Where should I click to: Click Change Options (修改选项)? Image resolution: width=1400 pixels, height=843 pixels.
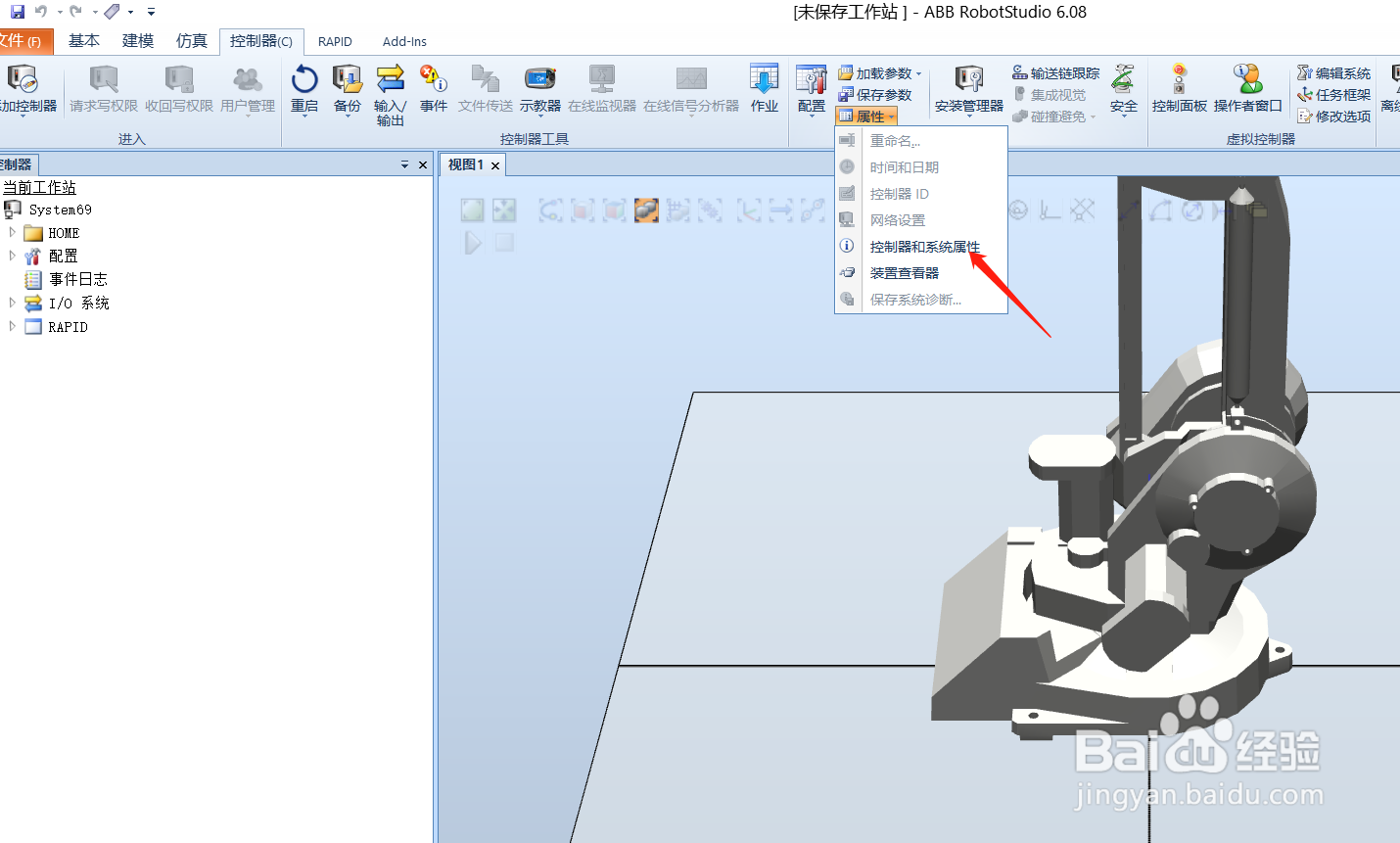pos(1334,117)
